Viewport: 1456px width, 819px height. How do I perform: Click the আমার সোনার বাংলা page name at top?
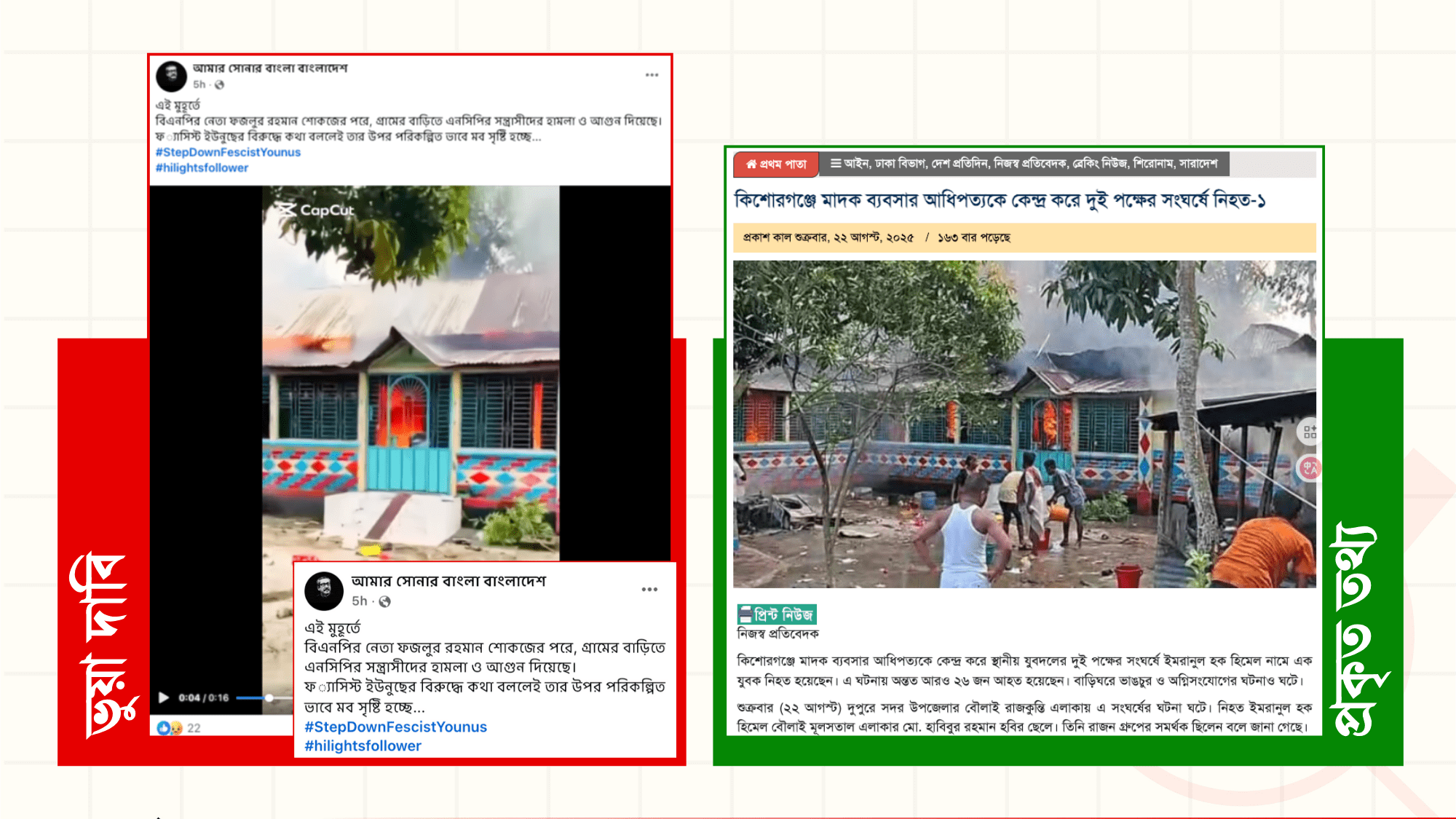pos(269,68)
